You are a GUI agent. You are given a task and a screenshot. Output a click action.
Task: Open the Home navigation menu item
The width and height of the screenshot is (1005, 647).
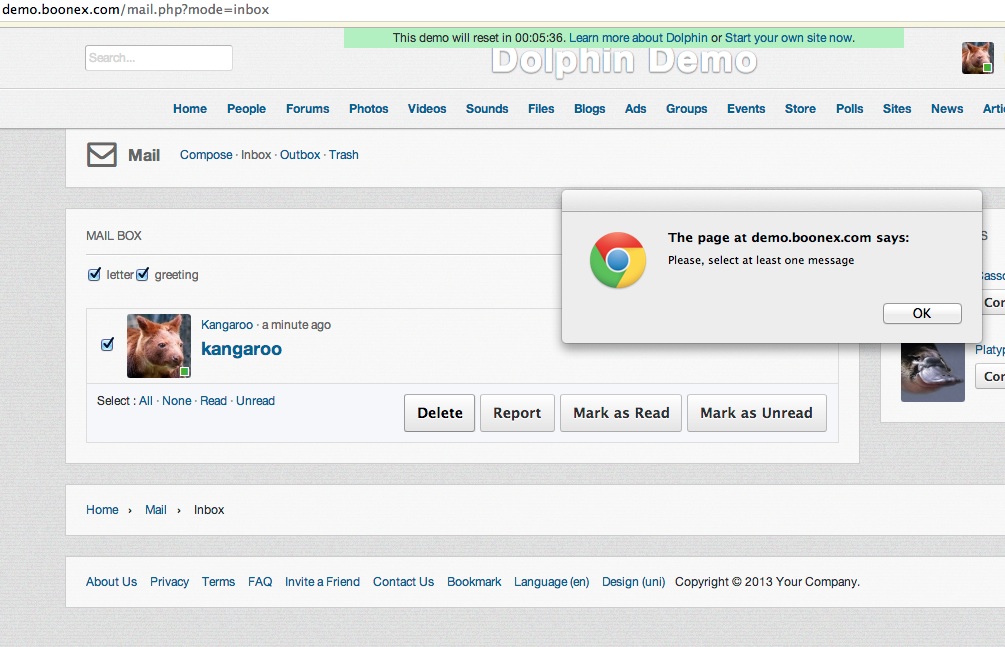point(190,109)
